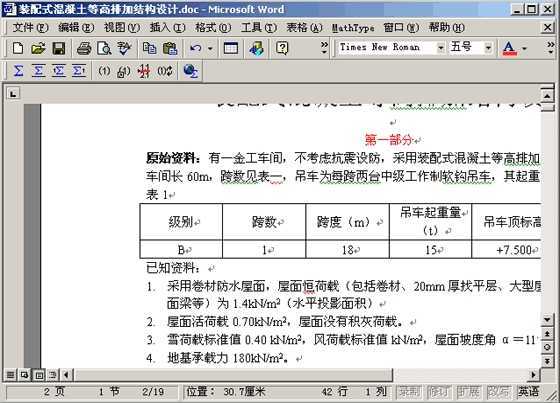Open 插入(I) menu

pyautogui.click(x=167, y=28)
